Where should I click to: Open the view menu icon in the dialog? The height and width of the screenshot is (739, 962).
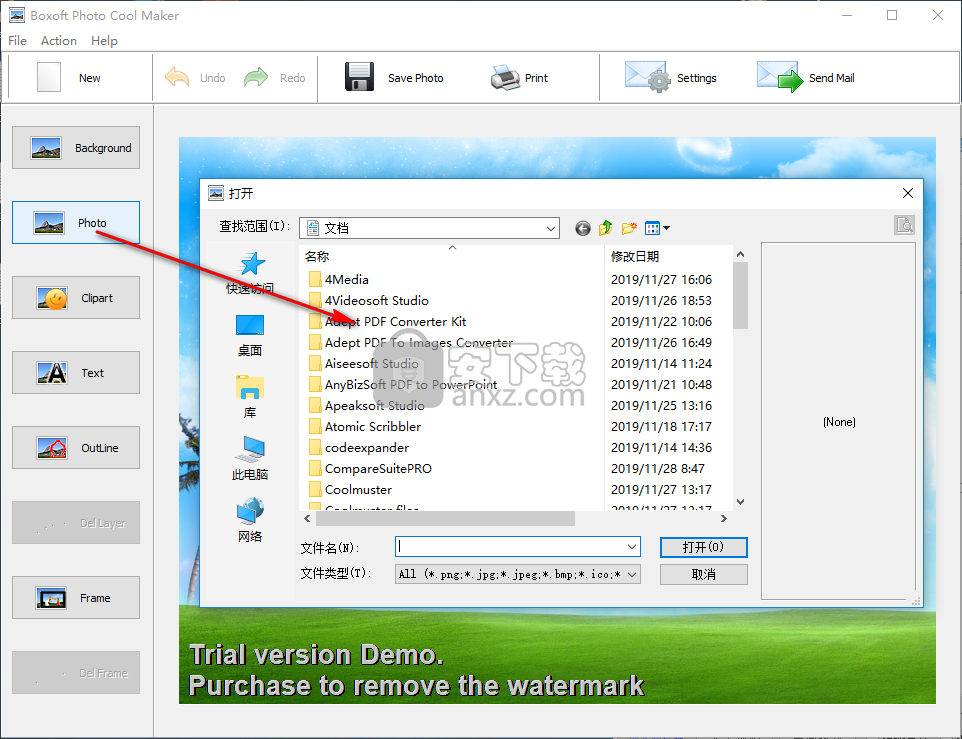tap(657, 229)
